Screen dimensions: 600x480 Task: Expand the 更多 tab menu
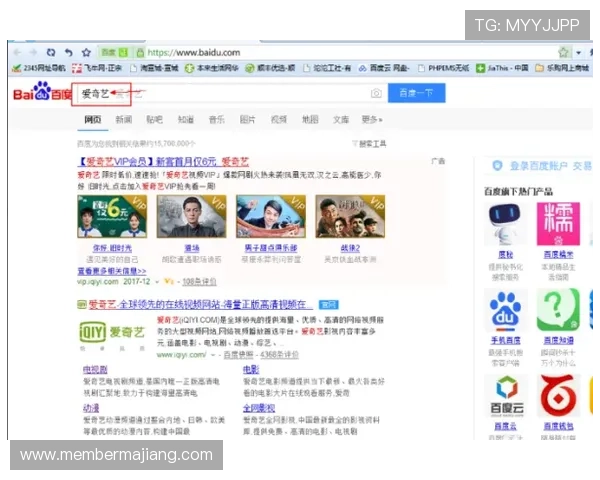coord(372,120)
